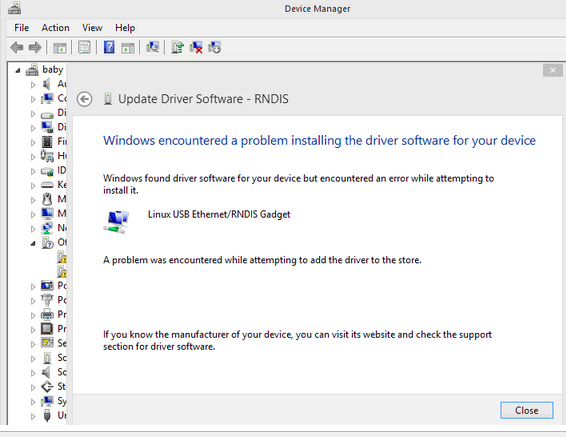The width and height of the screenshot is (566, 437).
Task: Click the device icon beside Update Driver Software title
Action: 108,99
